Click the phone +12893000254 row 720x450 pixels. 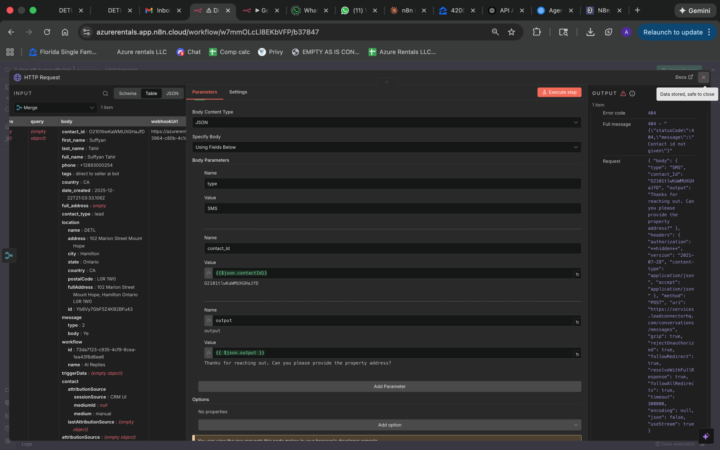point(87,165)
